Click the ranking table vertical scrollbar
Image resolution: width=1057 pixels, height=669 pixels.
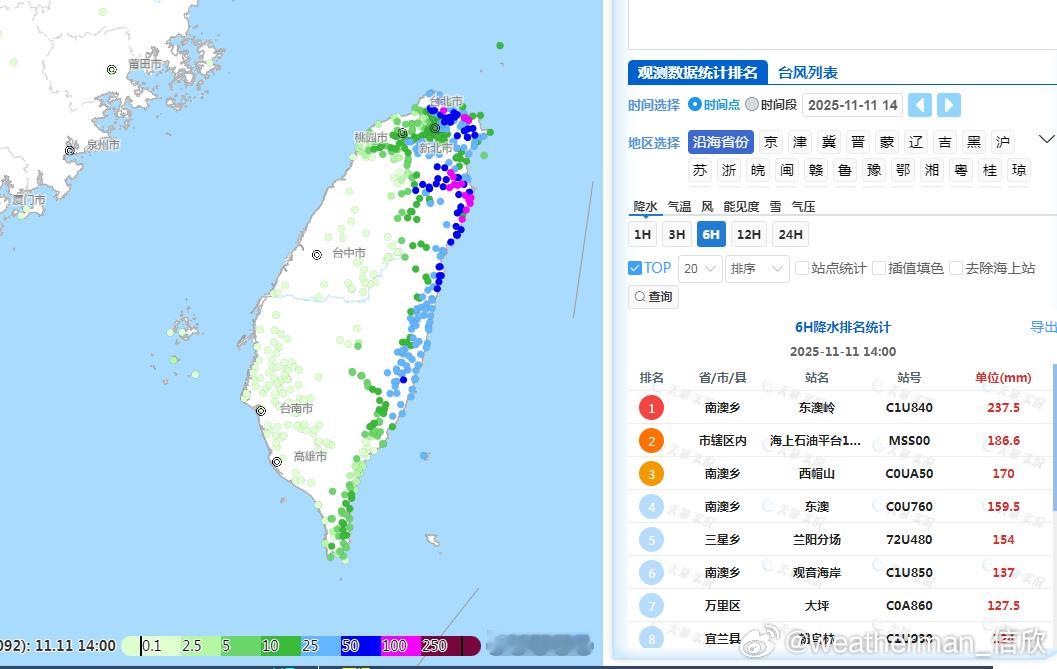click(1054, 437)
